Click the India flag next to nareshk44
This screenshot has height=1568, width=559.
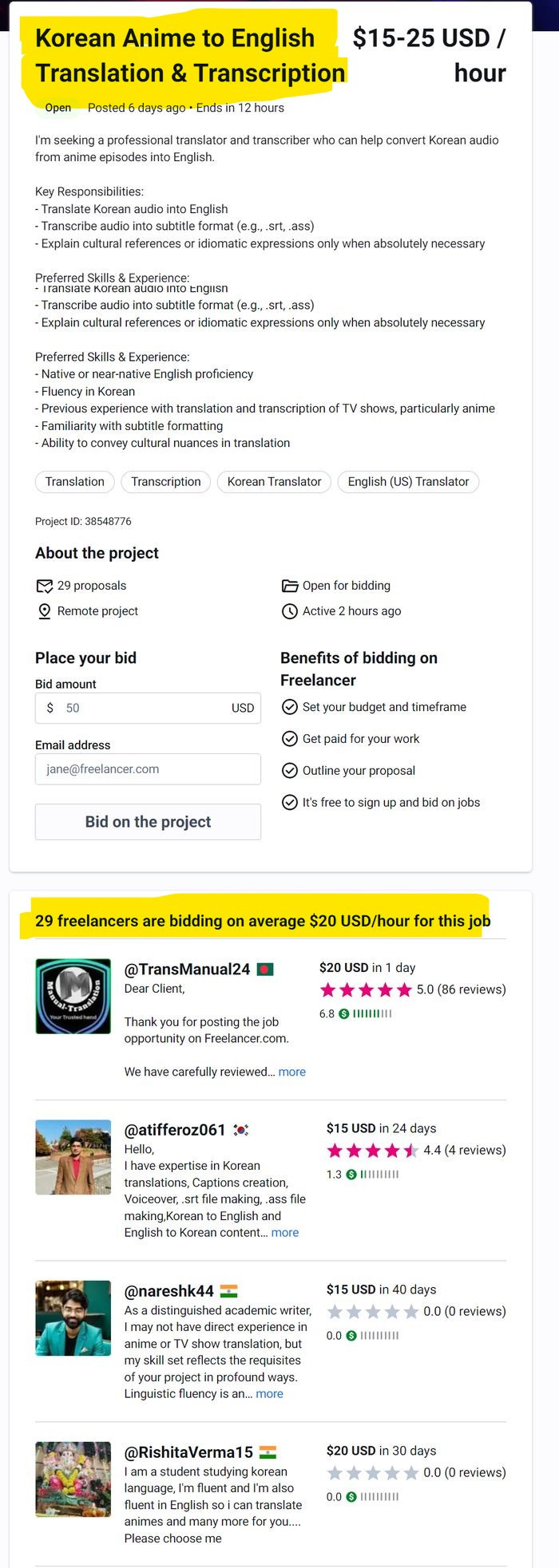click(x=228, y=1291)
